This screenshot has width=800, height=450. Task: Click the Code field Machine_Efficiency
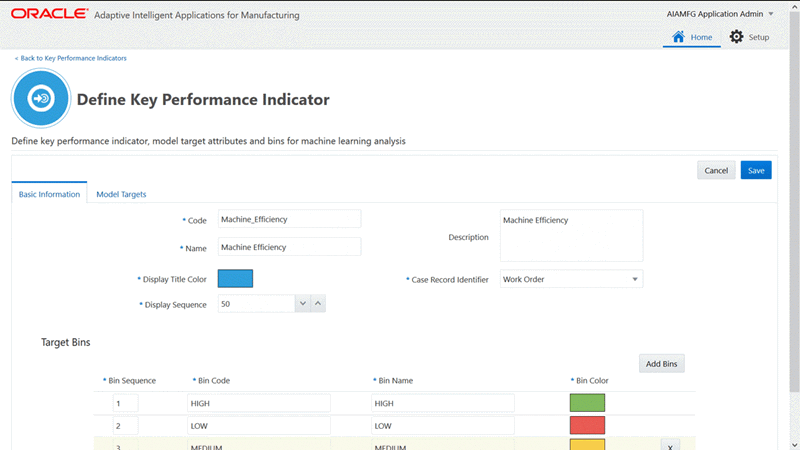coord(289,219)
